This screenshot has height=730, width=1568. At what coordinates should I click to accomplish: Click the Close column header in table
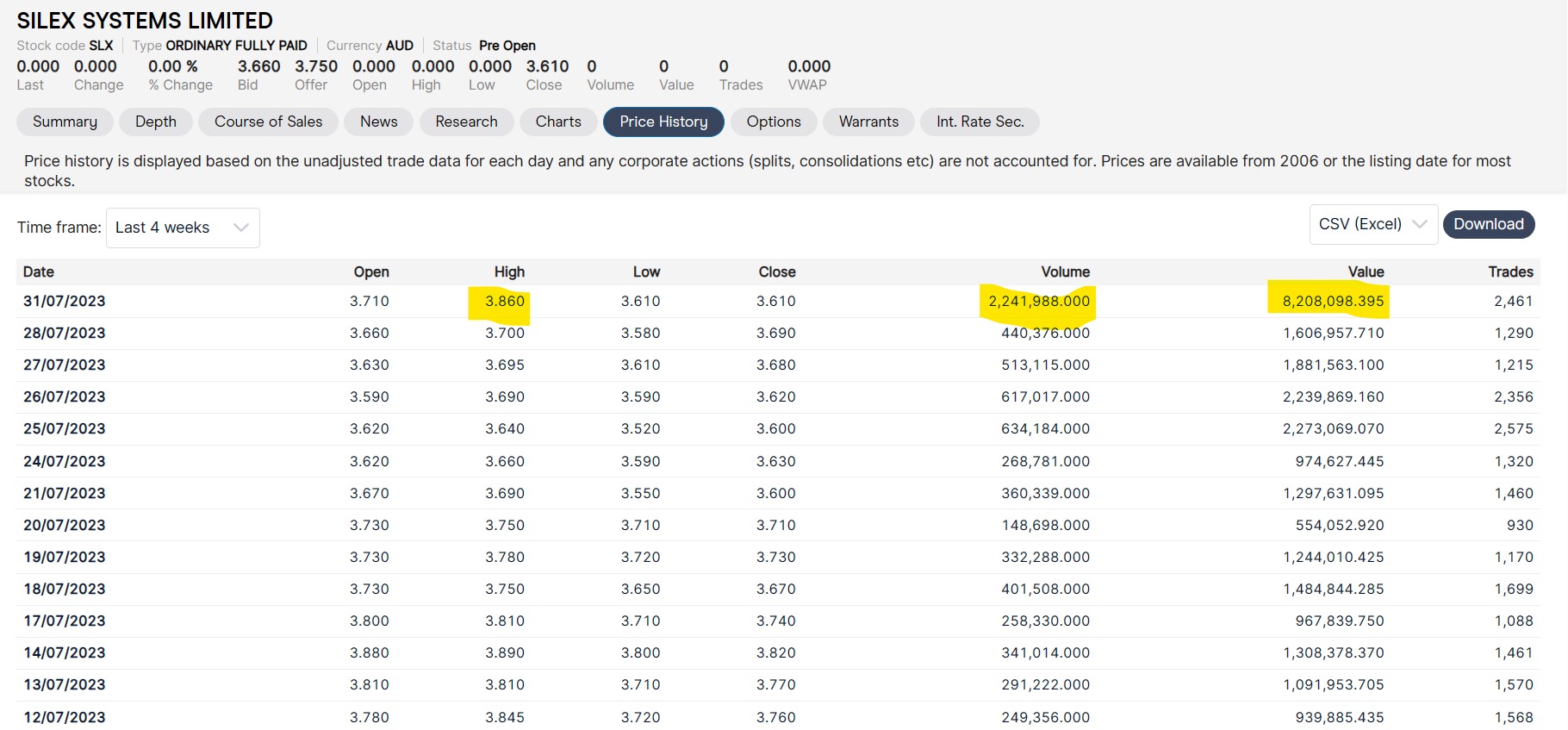[x=777, y=272]
